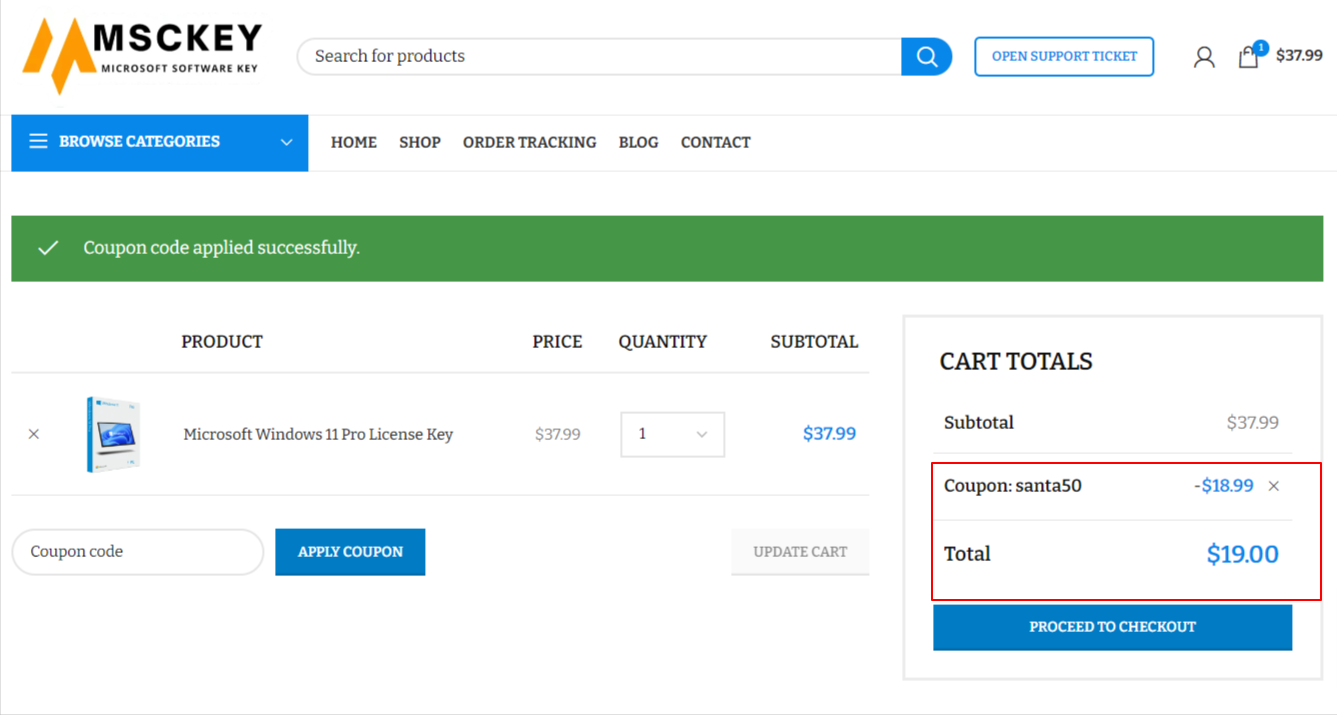
Task: Focus the Coupon code input field
Action: [137, 552]
